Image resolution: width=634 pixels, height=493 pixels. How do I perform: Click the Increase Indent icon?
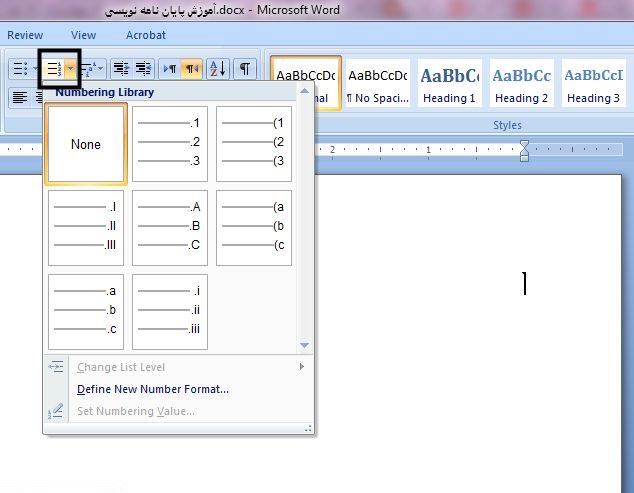point(143,69)
